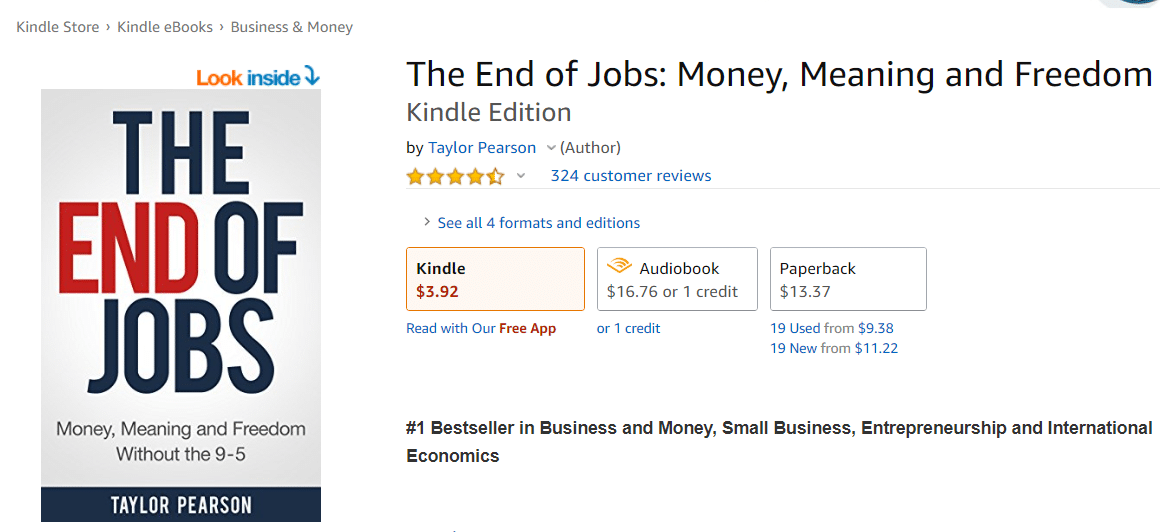1160x532 pixels.
Task: Open Kindle Store breadcrumb link
Action: (x=58, y=27)
